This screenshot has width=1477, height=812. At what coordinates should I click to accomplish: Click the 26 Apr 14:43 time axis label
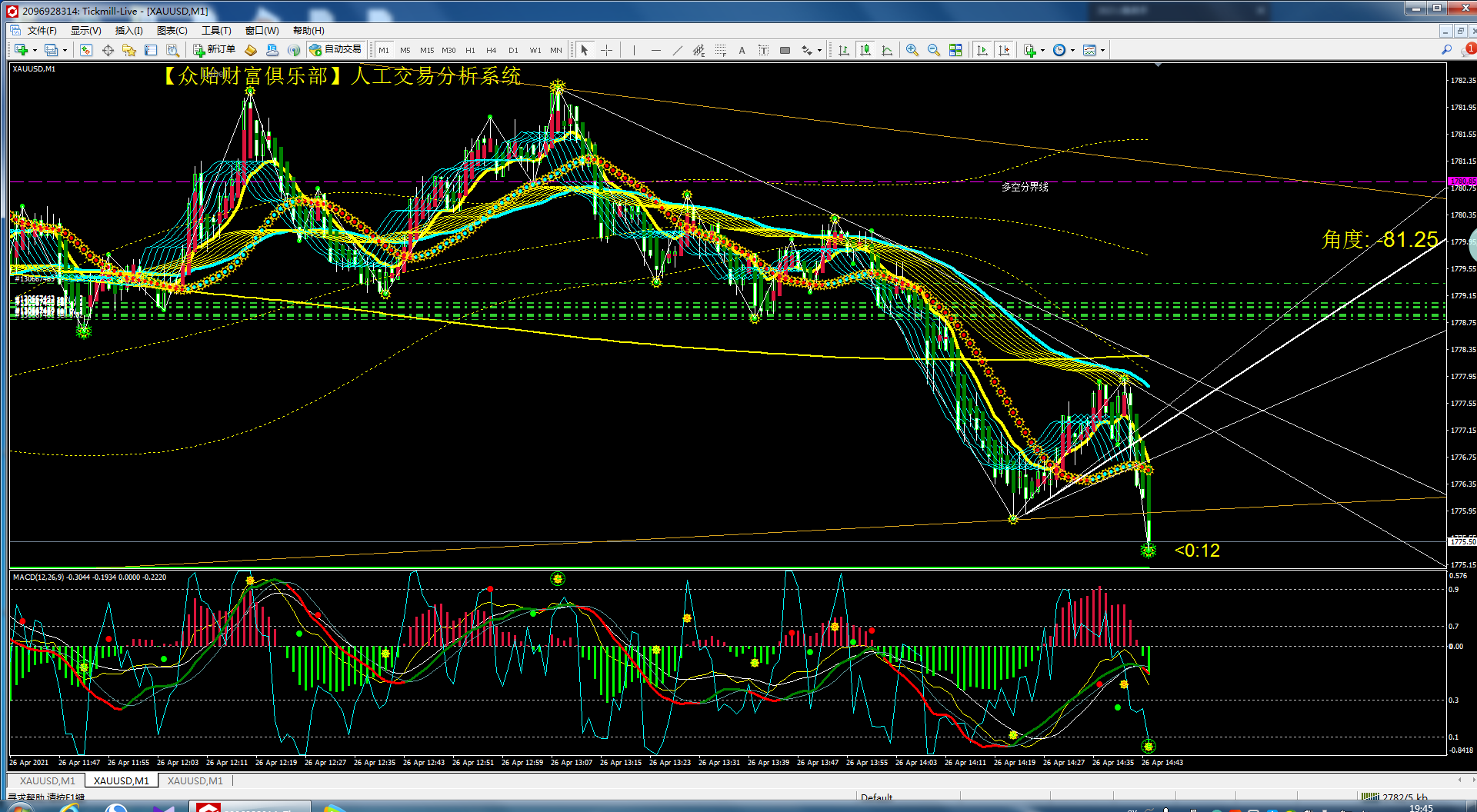pyautogui.click(x=1162, y=763)
